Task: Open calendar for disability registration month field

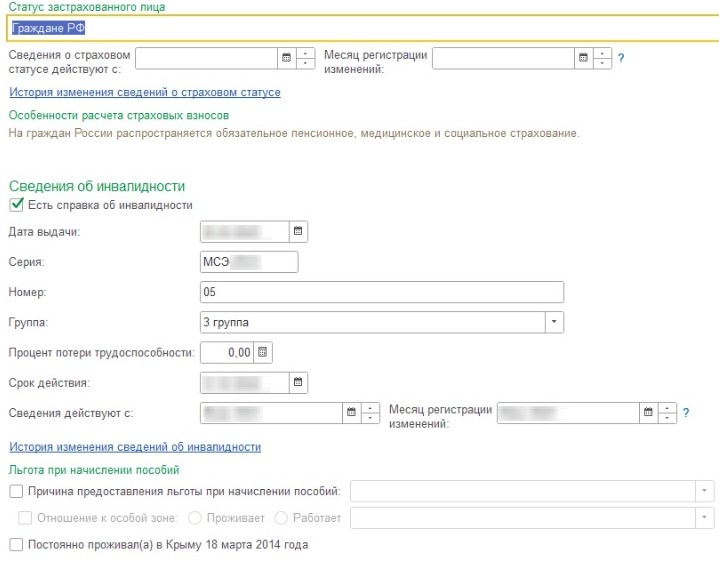Action: pos(648,412)
